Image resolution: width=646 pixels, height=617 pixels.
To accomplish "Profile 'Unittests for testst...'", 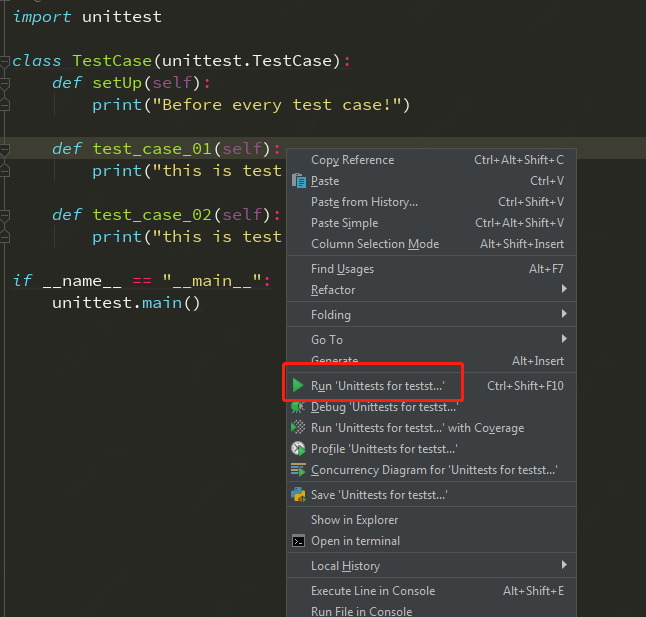I will point(431,449).
